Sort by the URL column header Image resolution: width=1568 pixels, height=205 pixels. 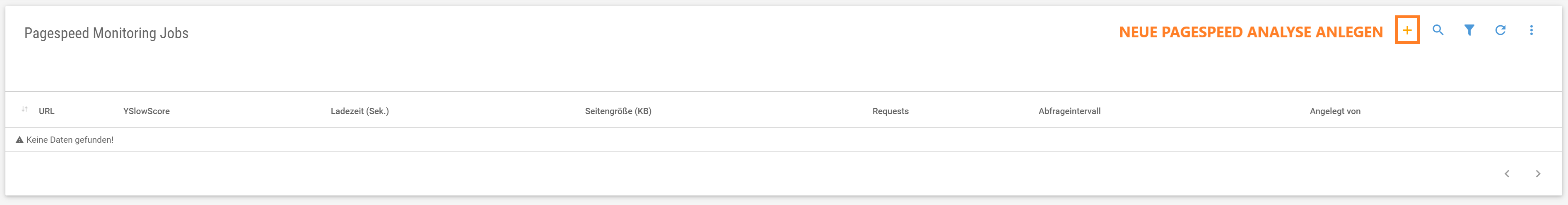pyautogui.click(x=46, y=111)
